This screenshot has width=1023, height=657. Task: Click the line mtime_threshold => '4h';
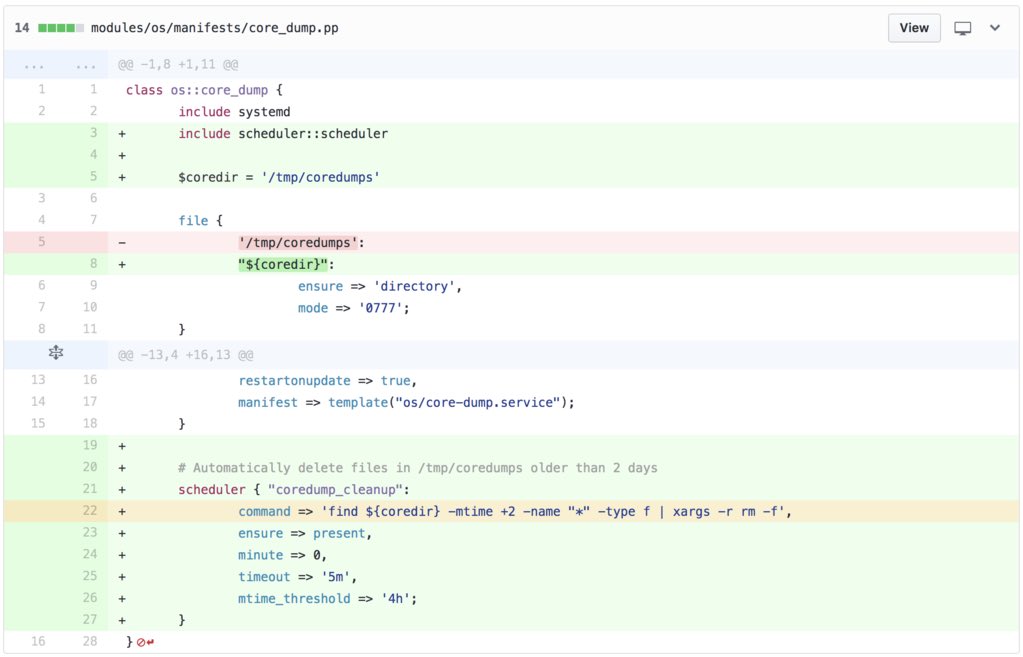pyautogui.click(x=328, y=599)
